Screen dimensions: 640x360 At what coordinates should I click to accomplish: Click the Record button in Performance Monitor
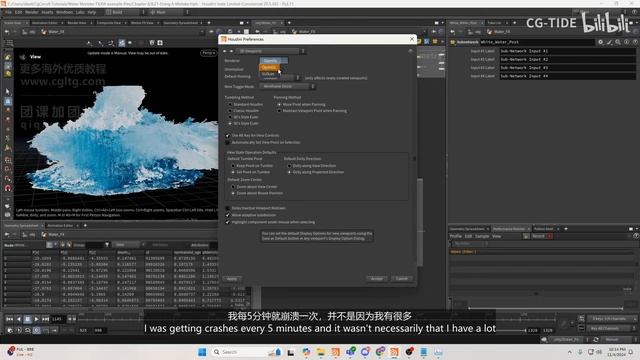click(x=542, y=236)
